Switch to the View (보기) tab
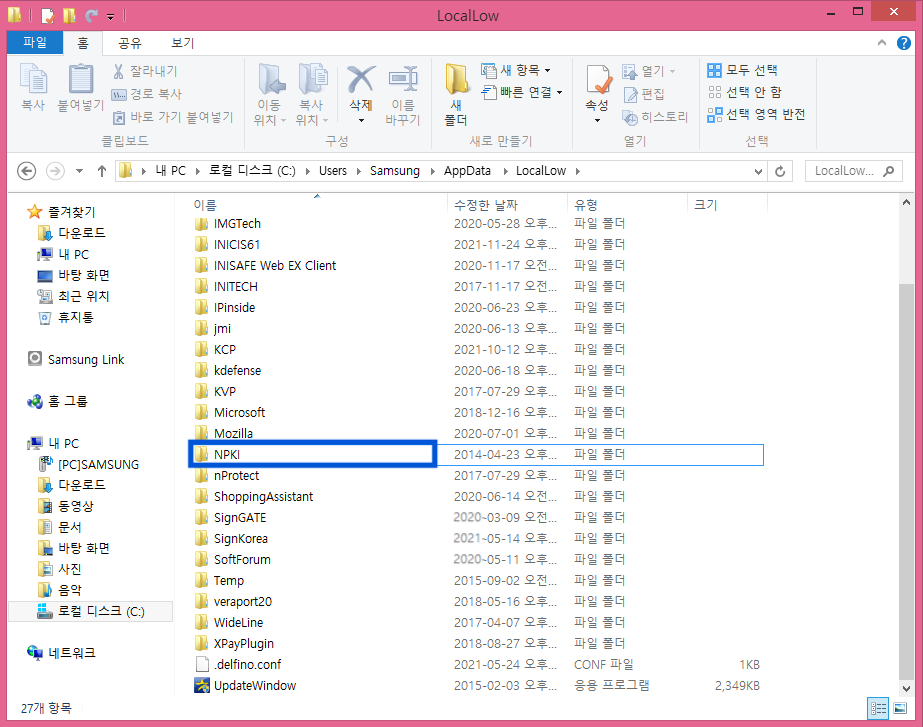923x727 pixels. click(x=182, y=42)
